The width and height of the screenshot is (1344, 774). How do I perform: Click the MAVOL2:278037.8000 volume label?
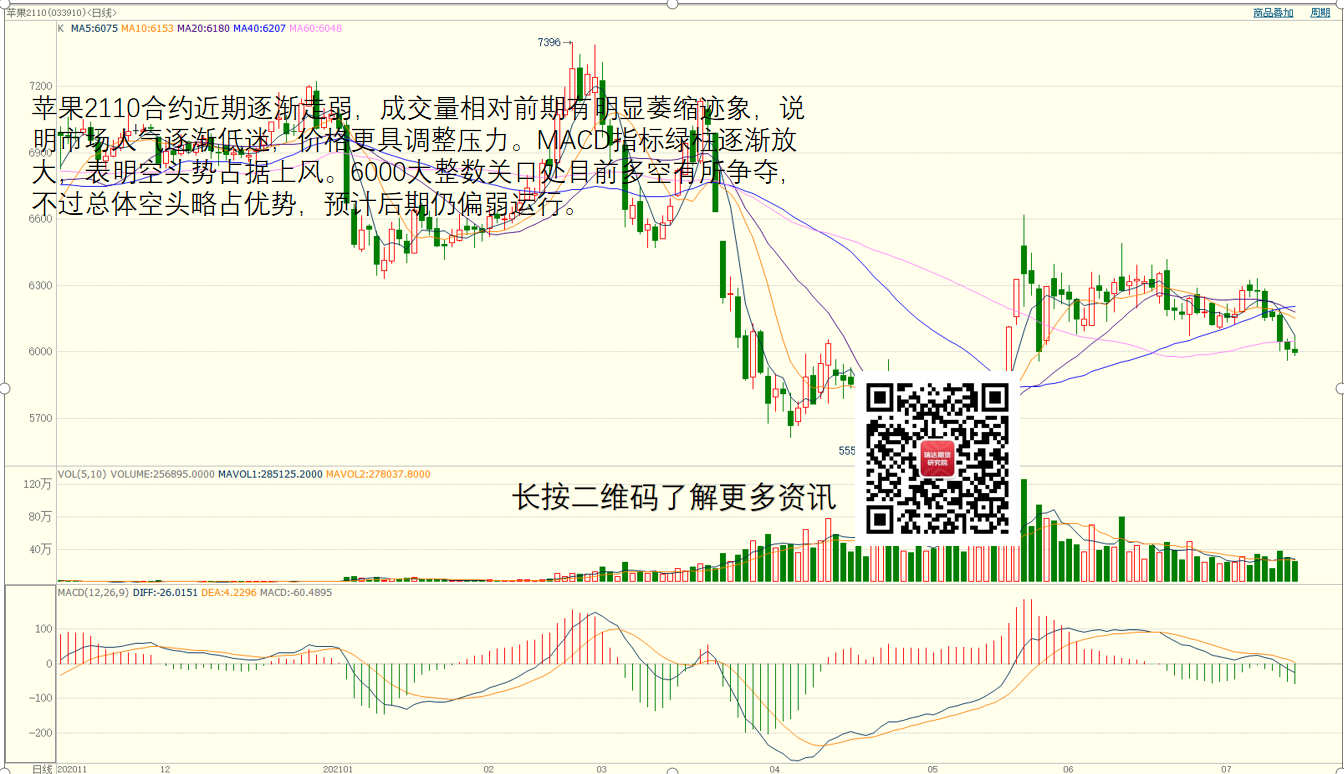(378, 474)
